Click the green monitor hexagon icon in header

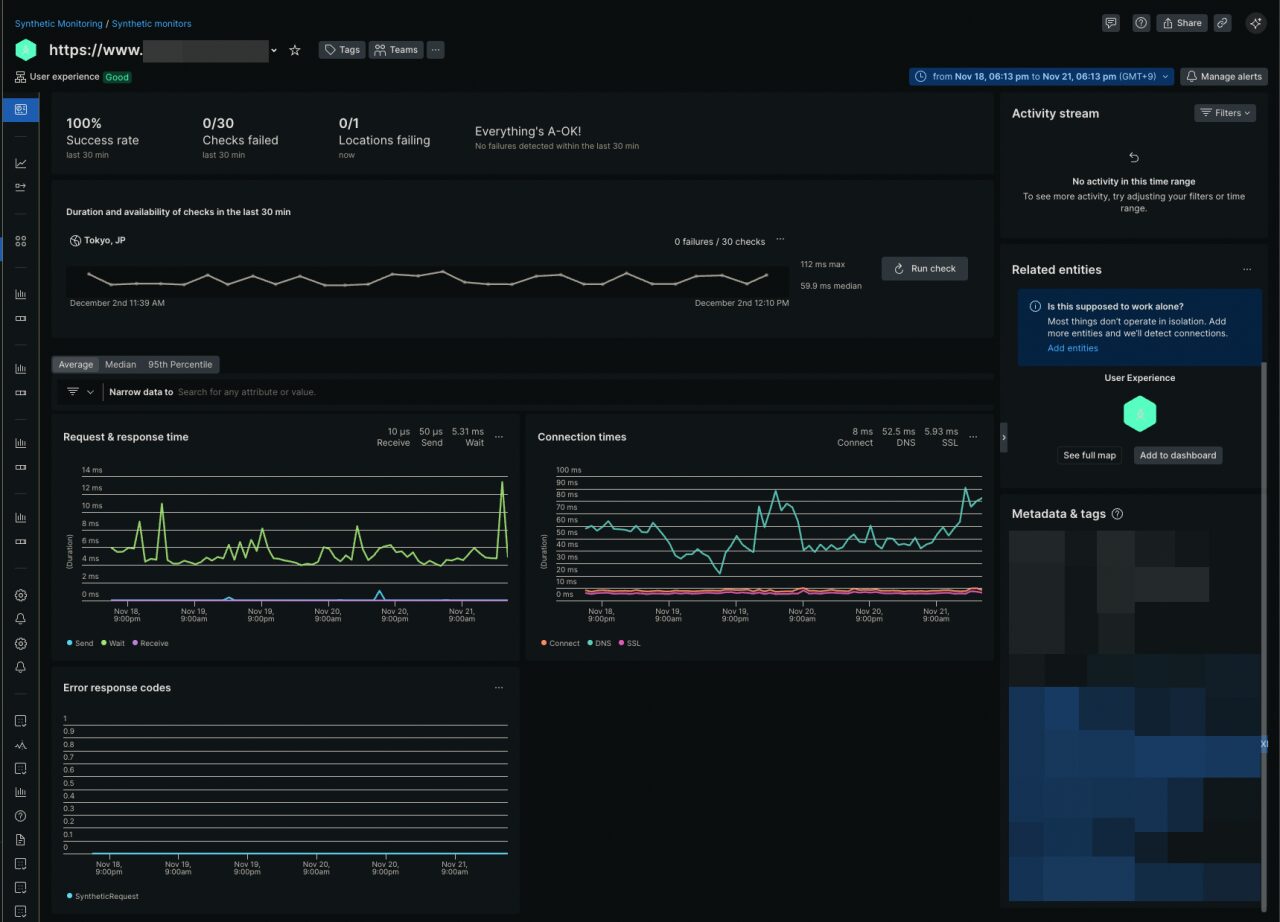coord(26,50)
